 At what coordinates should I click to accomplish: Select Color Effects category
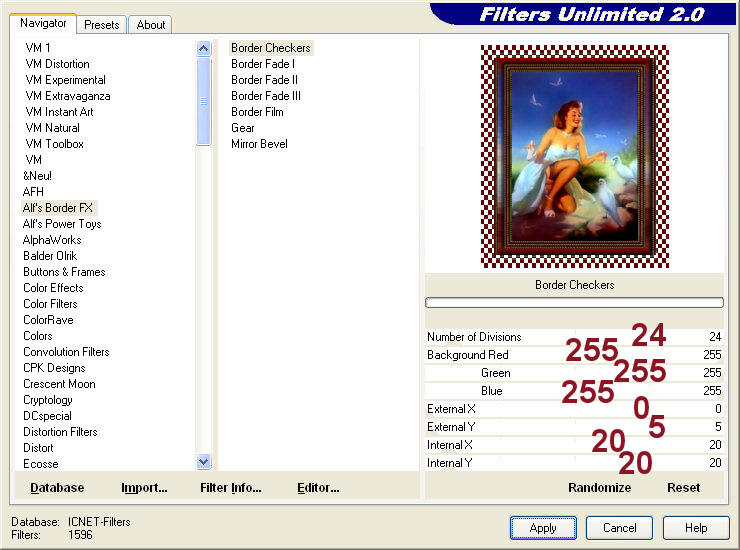coord(53,288)
